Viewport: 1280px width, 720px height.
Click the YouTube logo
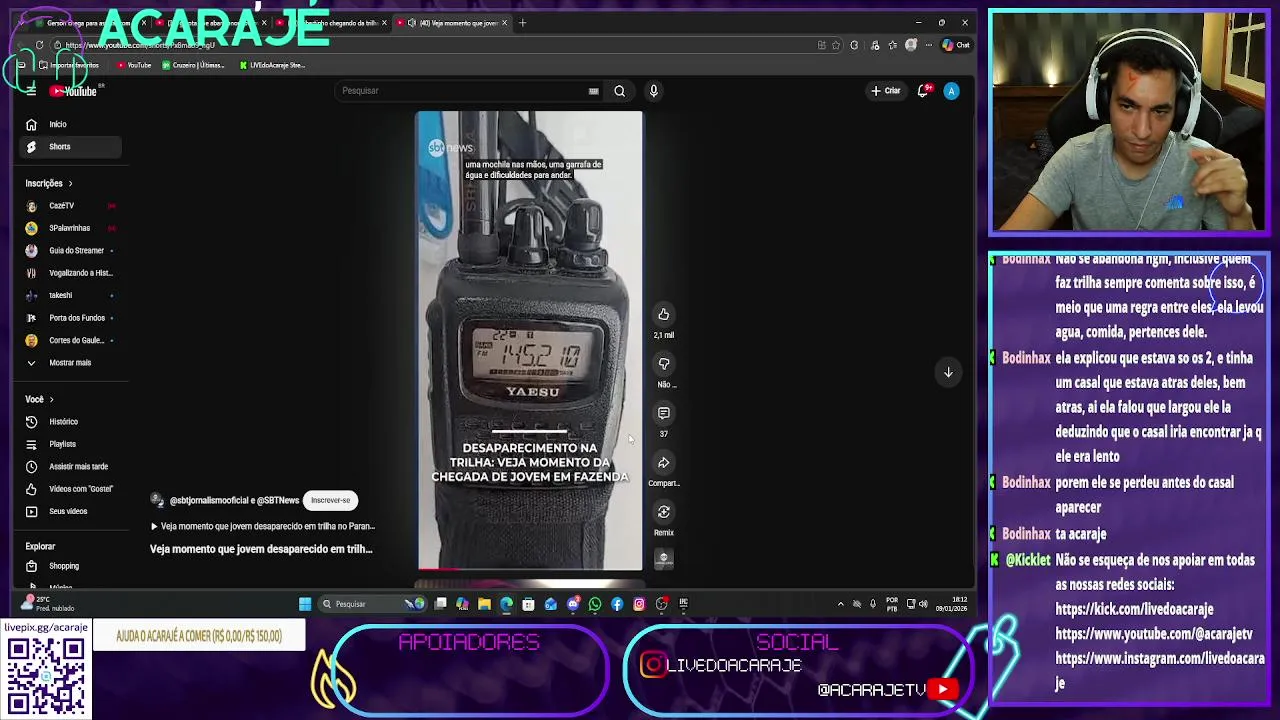pos(74,91)
